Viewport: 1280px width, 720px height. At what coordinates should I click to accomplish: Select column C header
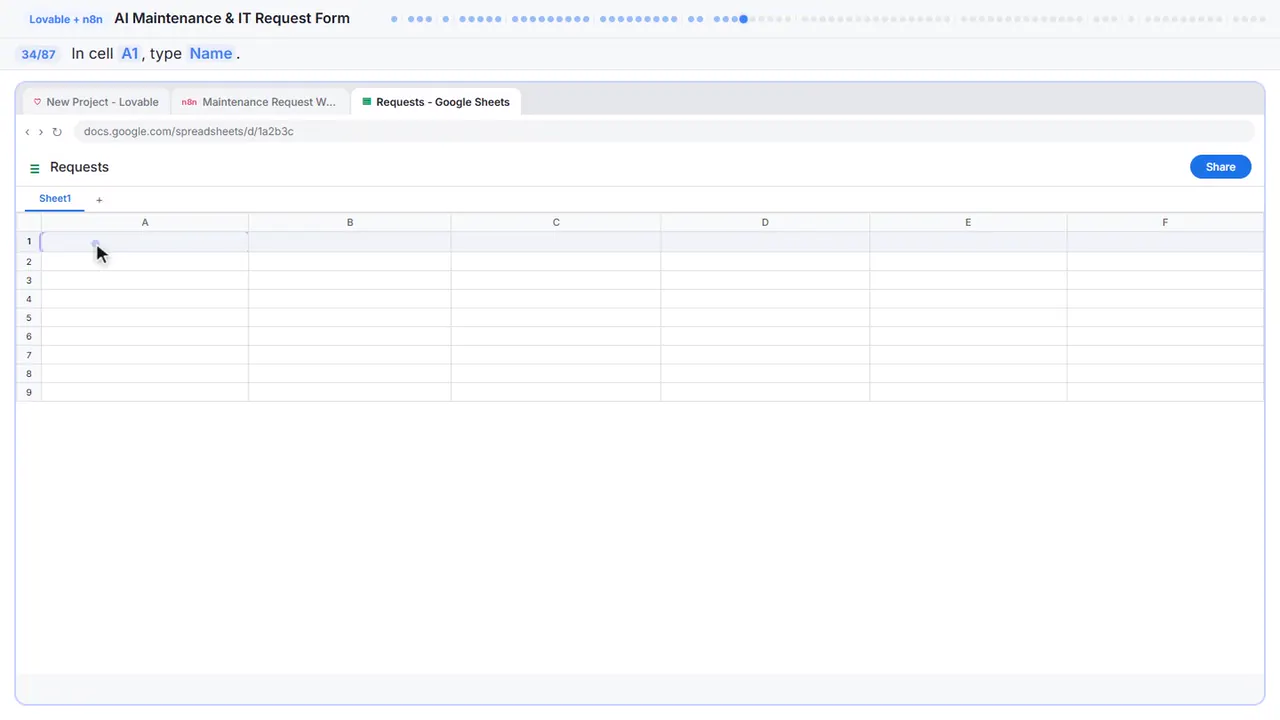coord(556,222)
